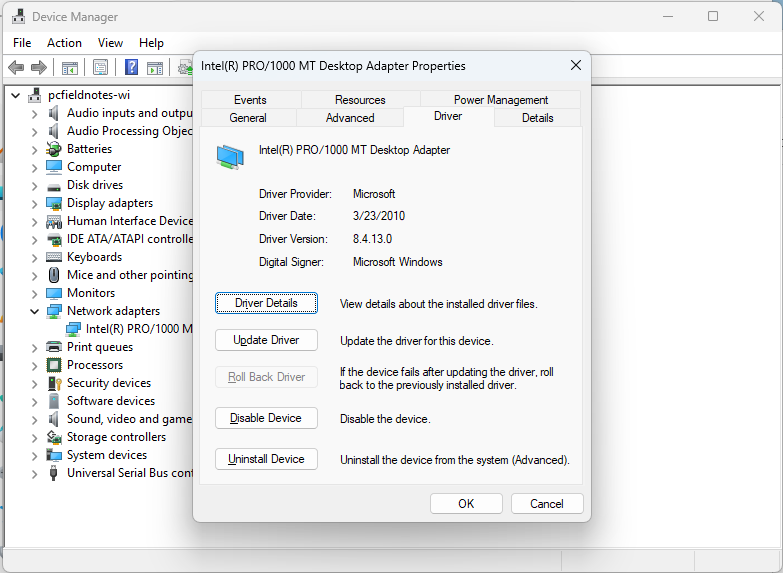Image resolution: width=783 pixels, height=573 pixels.
Task: Select Human Interface Devices in the tree
Action: pyautogui.click(x=130, y=221)
